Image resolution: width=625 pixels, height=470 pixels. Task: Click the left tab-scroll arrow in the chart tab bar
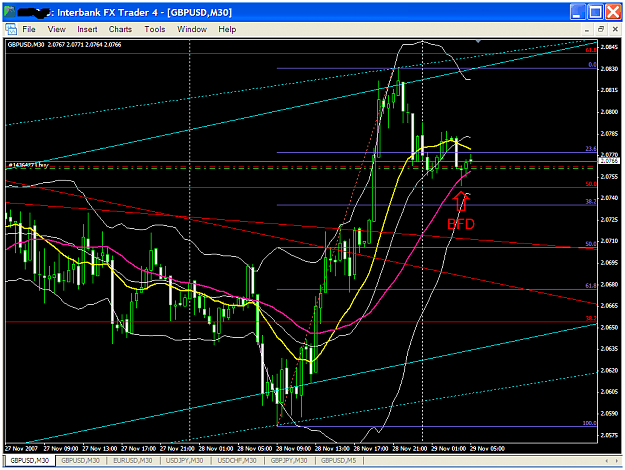pos(607,461)
